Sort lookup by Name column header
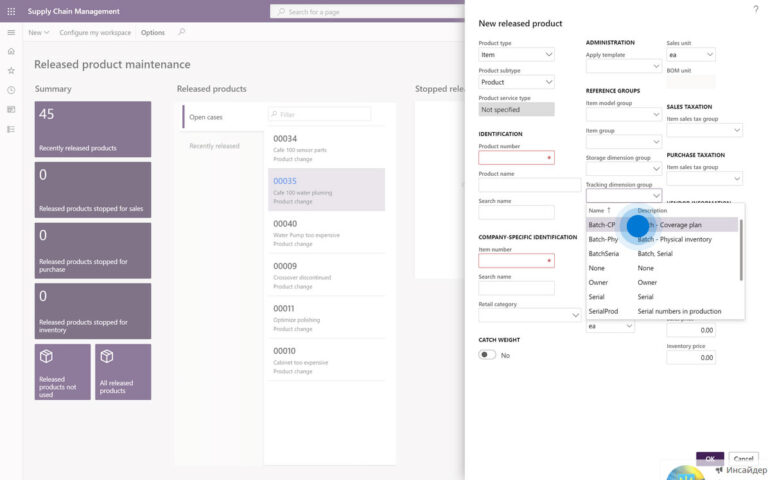Screen dimensions: 768x480 point(600,210)
